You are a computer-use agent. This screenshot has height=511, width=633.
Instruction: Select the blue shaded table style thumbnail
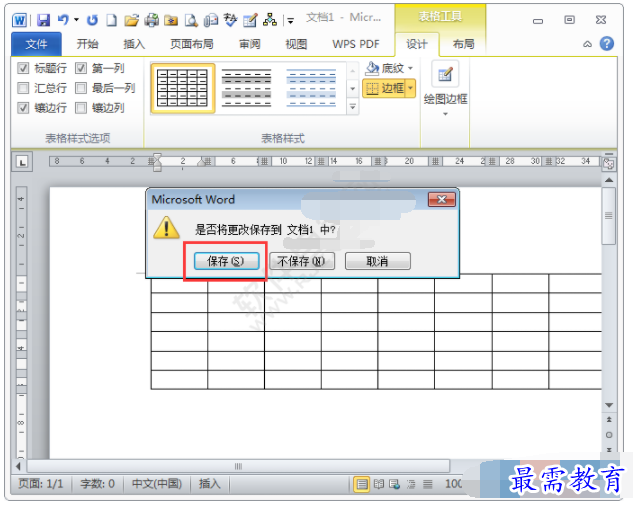click(x=311, y=88)
